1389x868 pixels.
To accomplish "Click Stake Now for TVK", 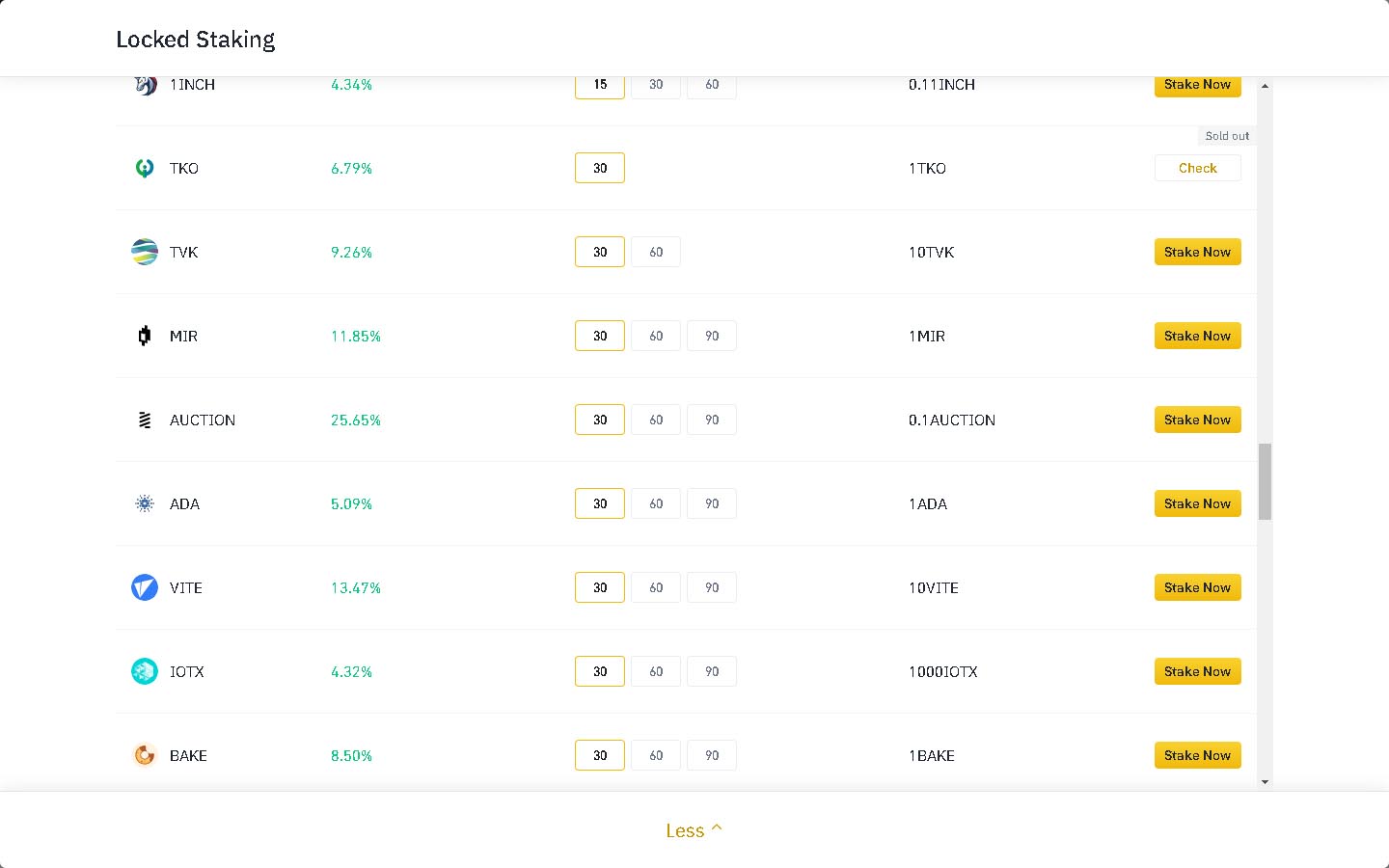I will pos(1197,252).
